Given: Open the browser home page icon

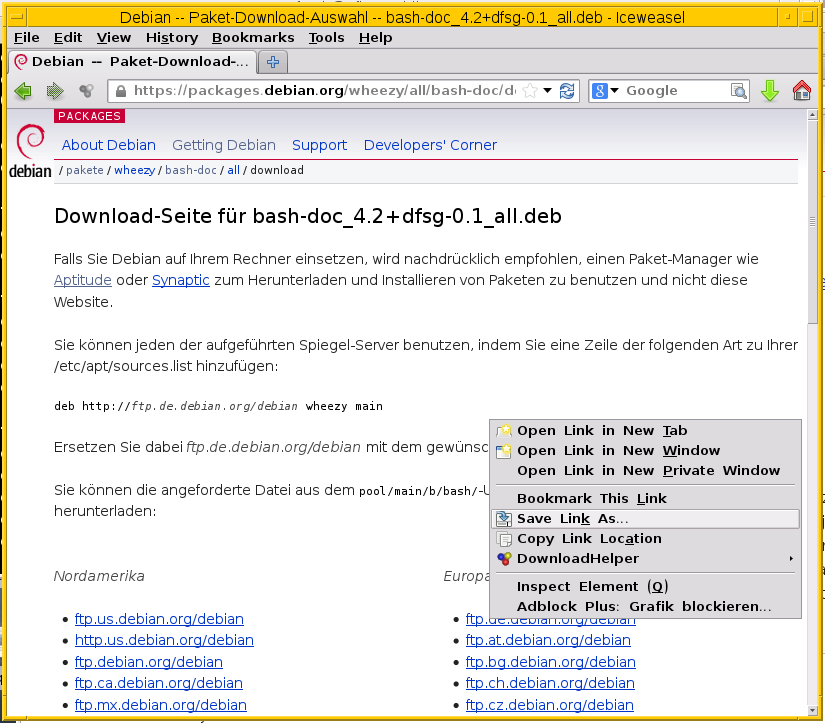Looking at the screenshot, I should point(801,91).
